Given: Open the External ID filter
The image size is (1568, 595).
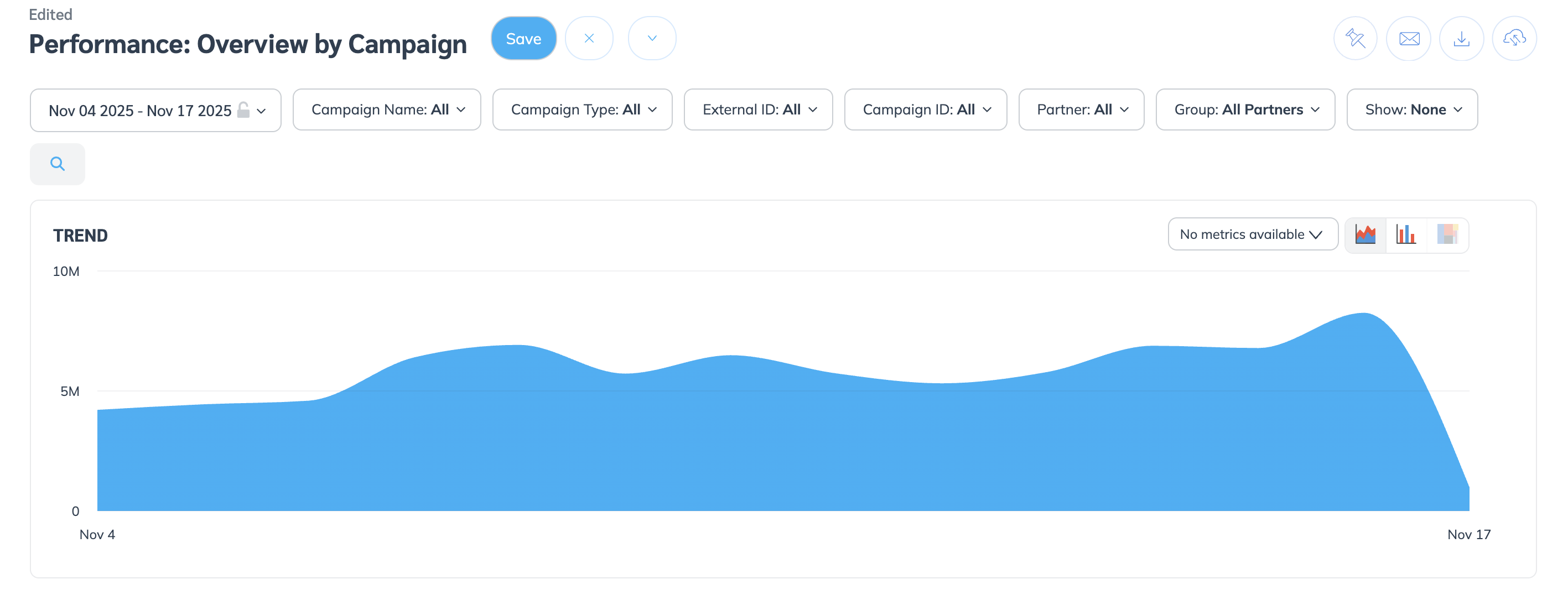Looking at the screenshot, I should click(x=758, y=109).
